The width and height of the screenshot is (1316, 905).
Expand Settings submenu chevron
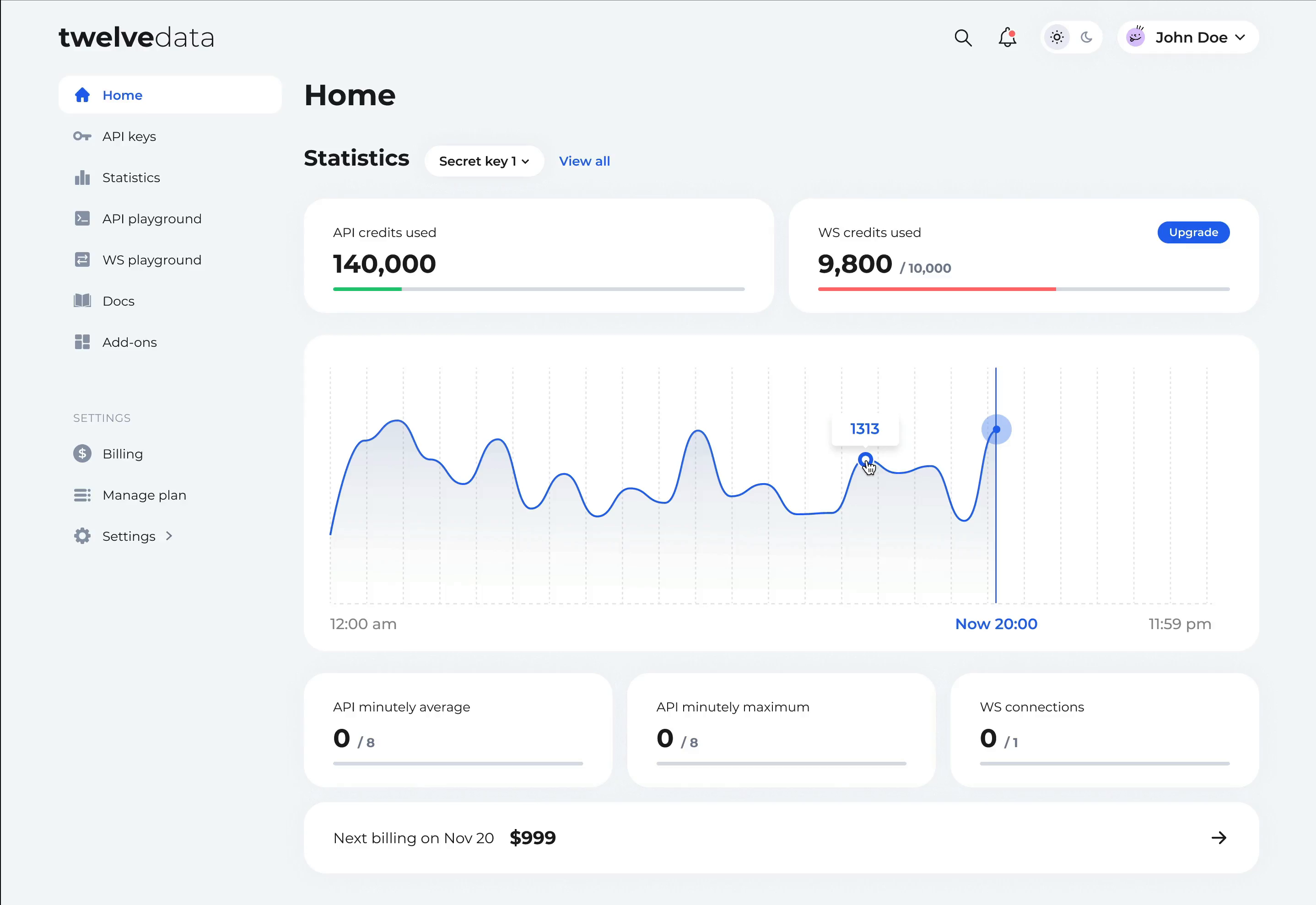pyautogui.click(x=169, y=536)
